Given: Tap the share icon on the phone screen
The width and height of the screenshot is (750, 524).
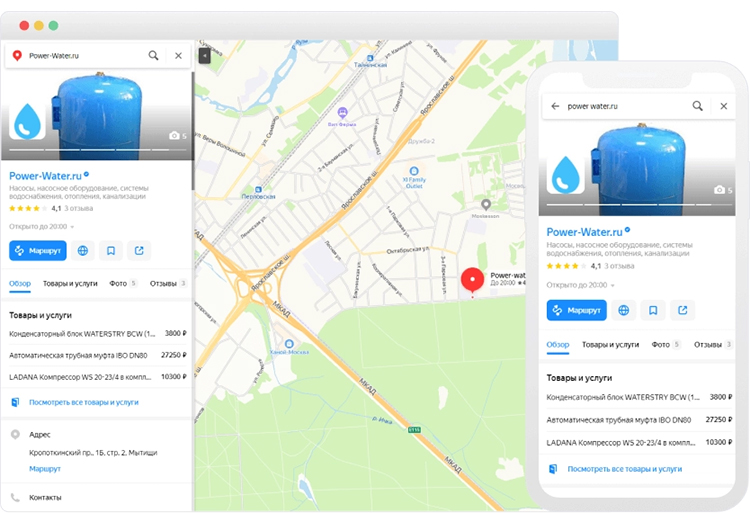Looking at the screenshot, I should 683,310.
